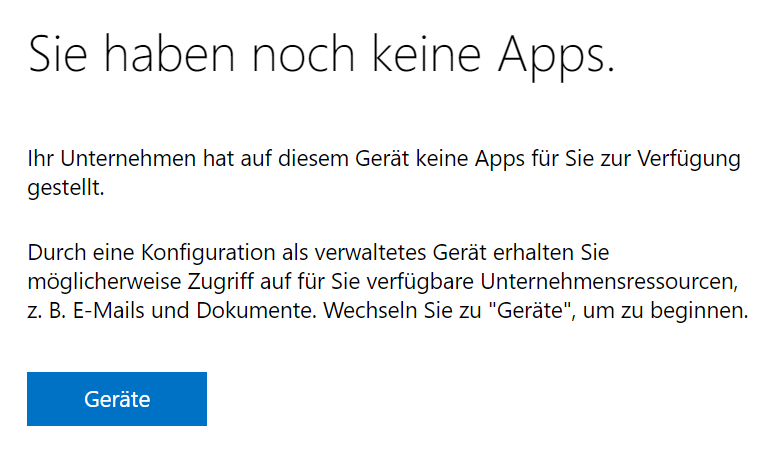The image size is (768, 452).
Task: Click the 'Durch eine Konfiguration' text line
Action: pos(318,253)
